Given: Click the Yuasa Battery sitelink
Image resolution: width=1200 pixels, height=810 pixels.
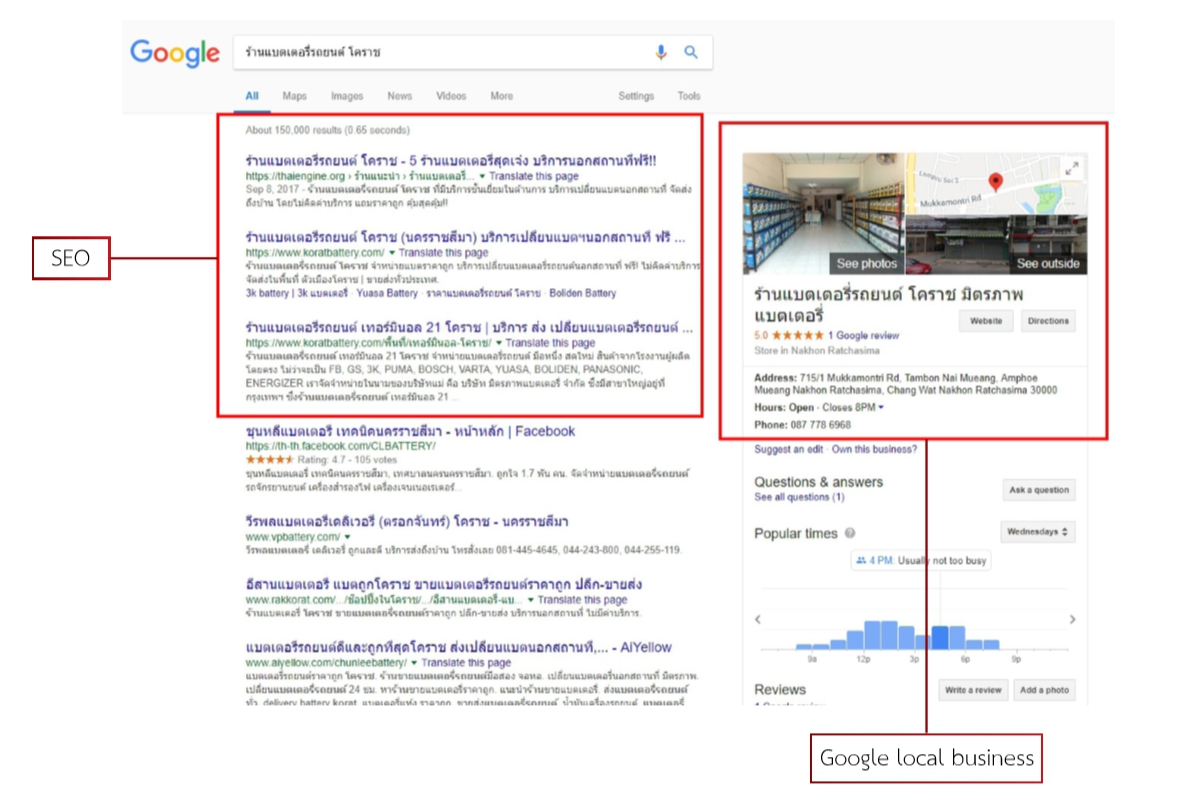Looking at the screenshot, I should point(387,293).
